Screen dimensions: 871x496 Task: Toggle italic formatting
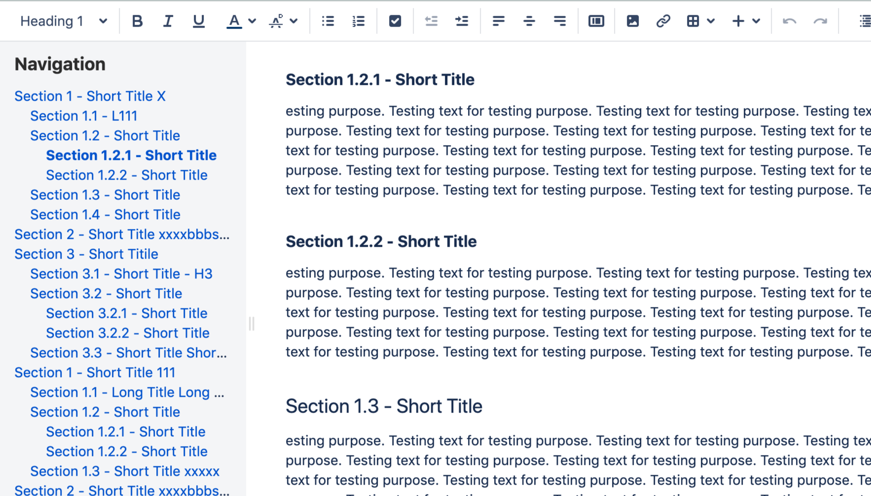[x=168, y=21]
